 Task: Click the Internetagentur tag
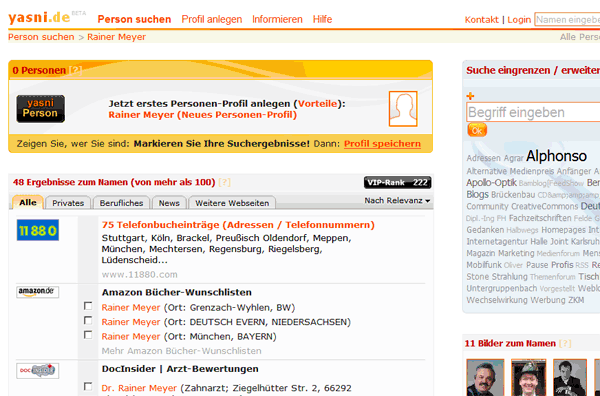click(497, 242)
